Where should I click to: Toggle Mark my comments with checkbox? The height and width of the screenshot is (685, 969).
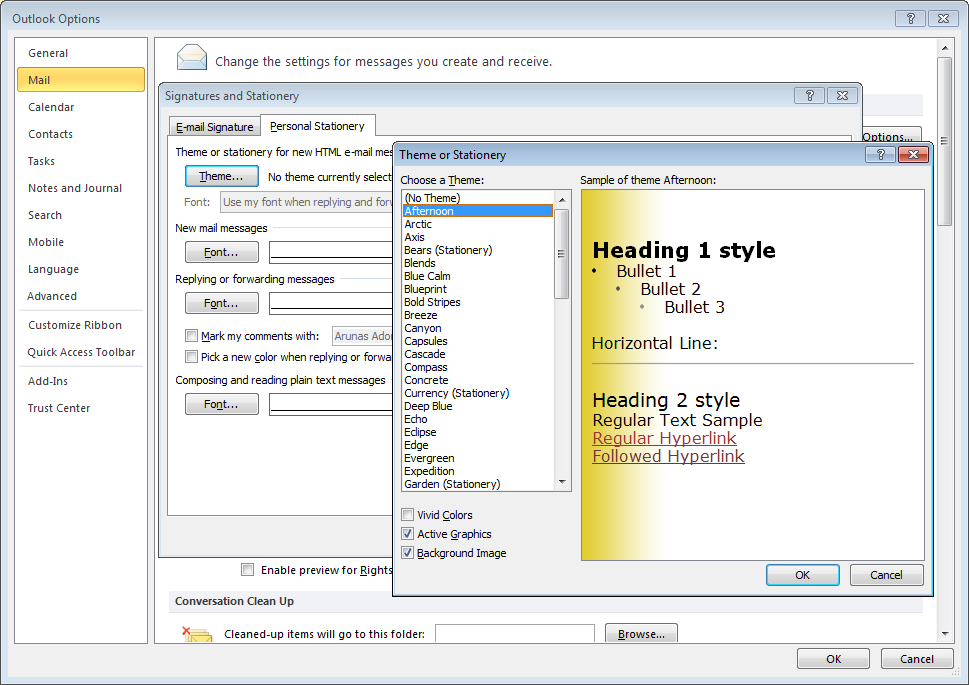(x=192, y=336)
